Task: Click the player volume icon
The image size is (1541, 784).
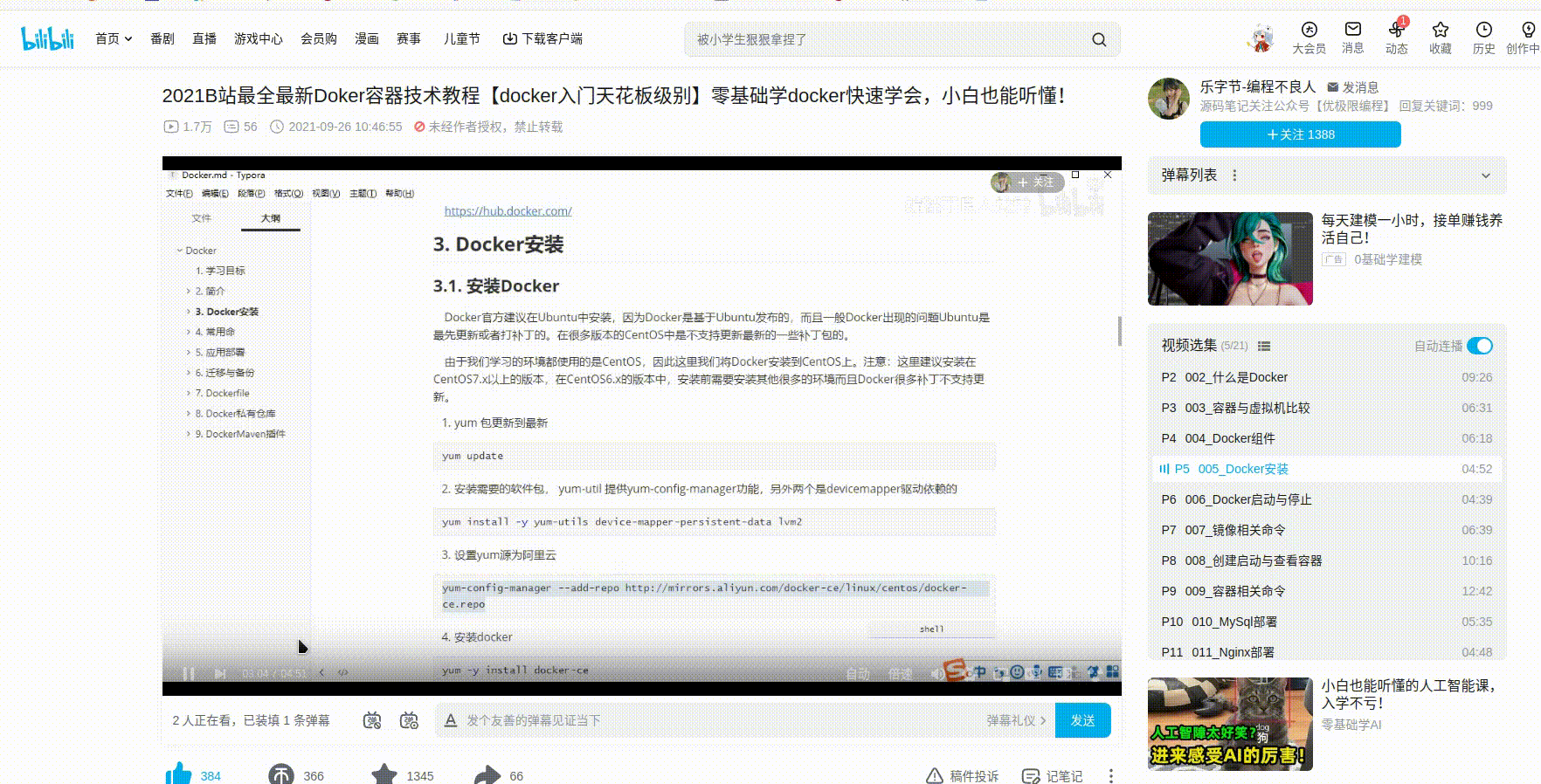Action: tap(937, 673)
